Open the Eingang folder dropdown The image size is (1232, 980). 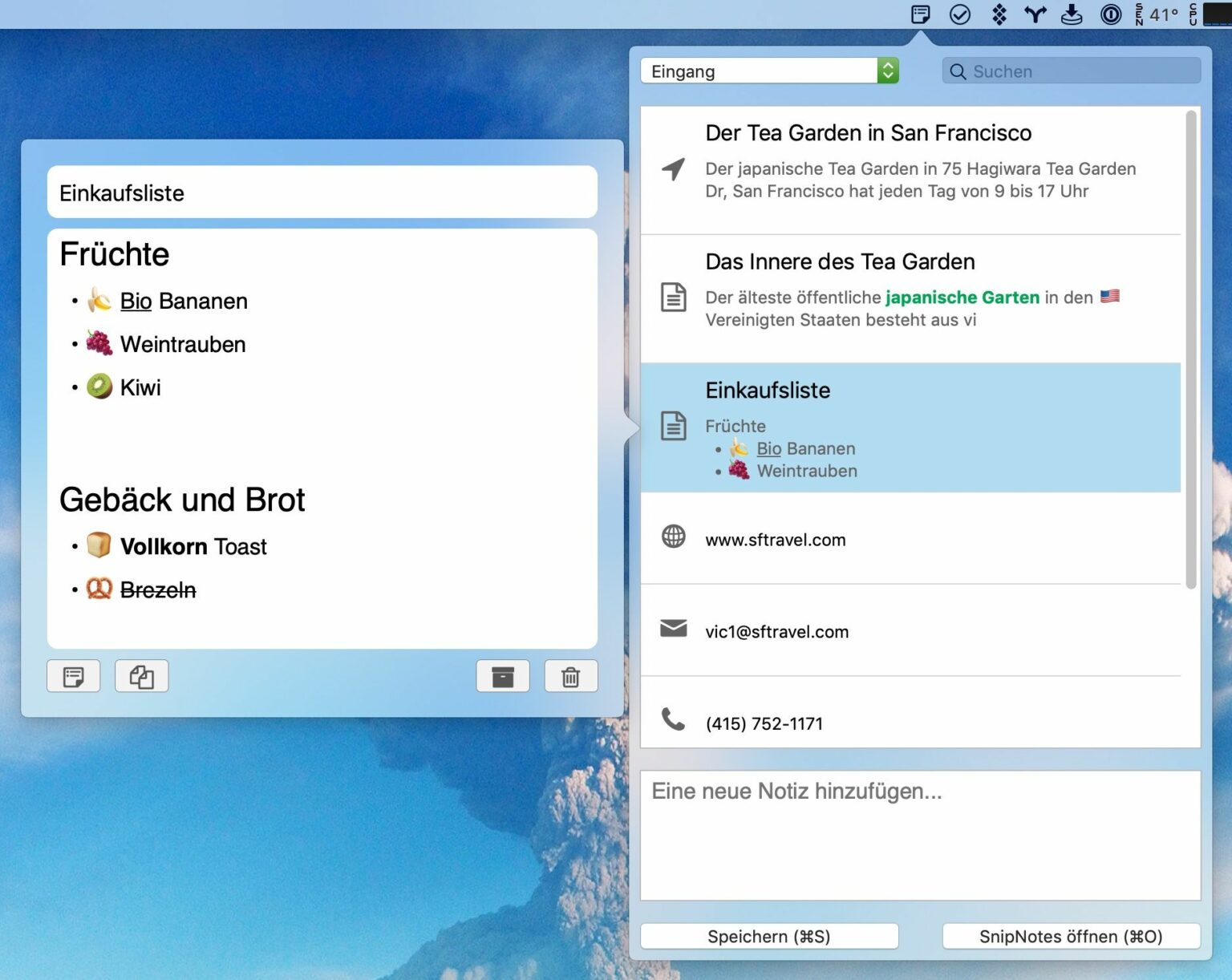(x=886, y=71)
